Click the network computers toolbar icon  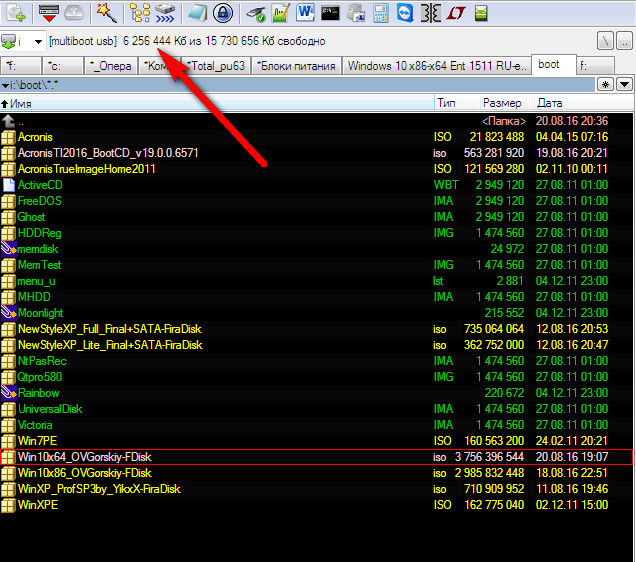click(x=356, y=13)
